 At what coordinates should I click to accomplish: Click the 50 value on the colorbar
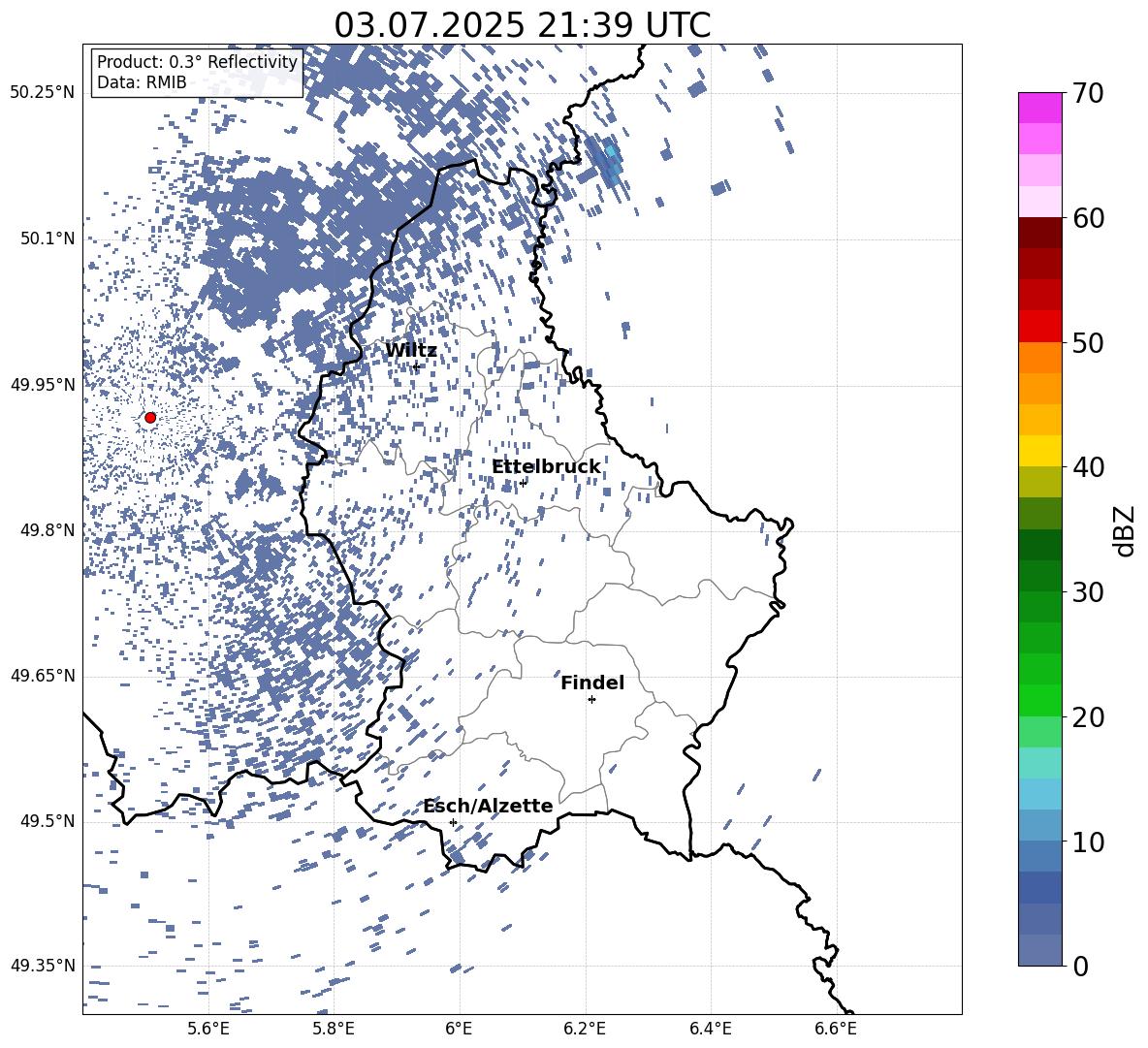tap(1088, 342)
